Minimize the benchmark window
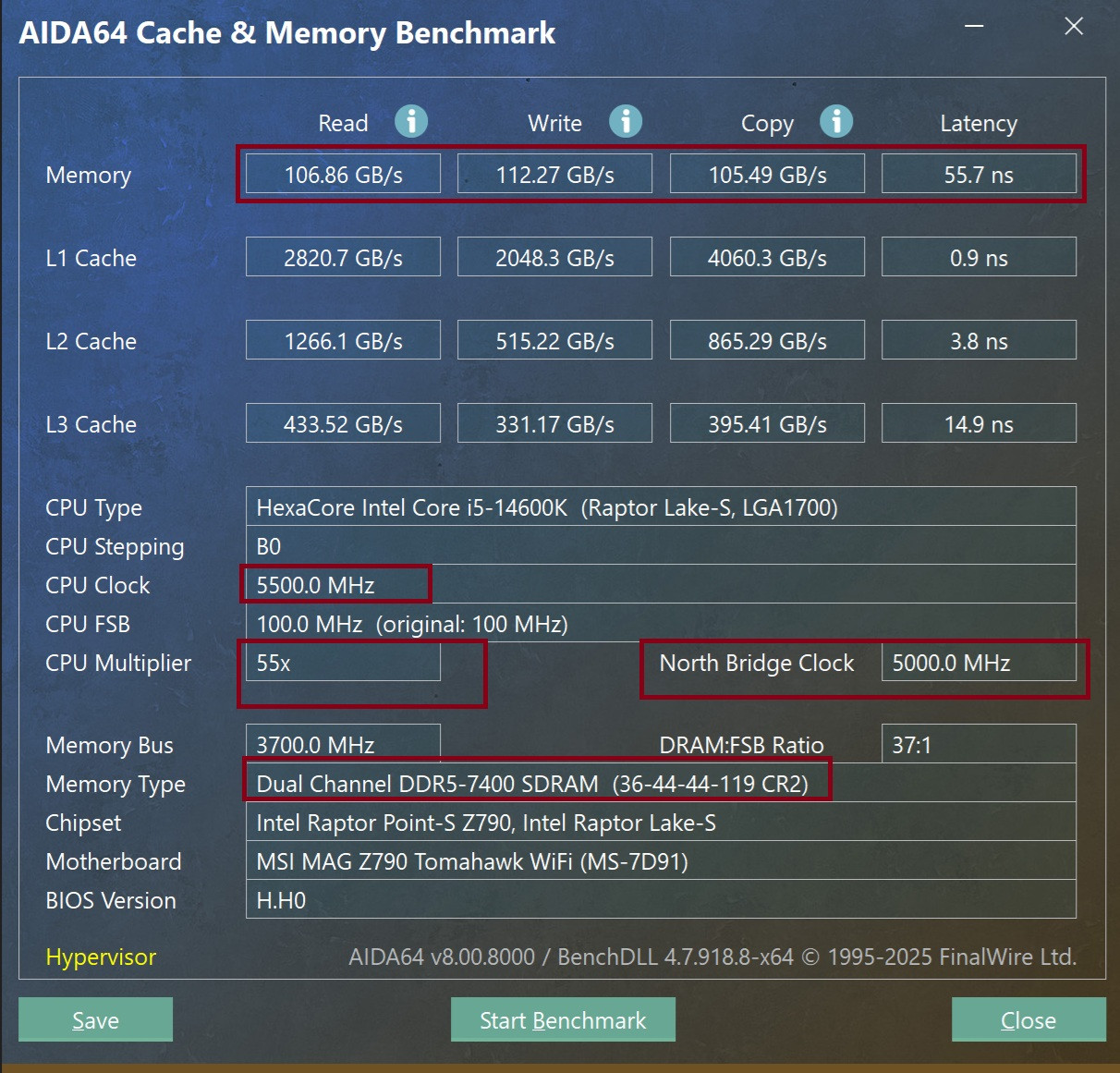 point(974,26)
